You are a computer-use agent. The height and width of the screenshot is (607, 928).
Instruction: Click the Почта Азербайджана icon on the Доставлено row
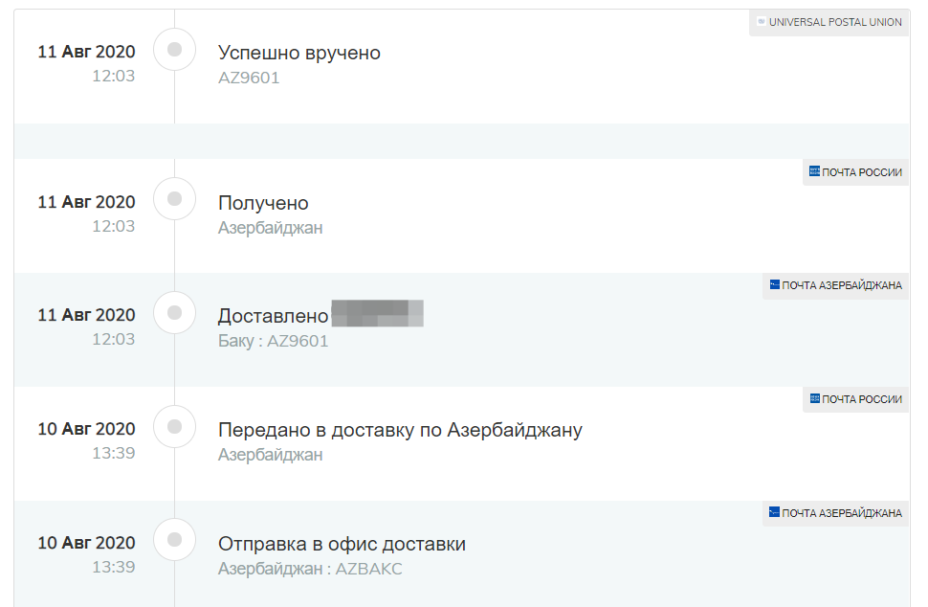tap(775, 285)
